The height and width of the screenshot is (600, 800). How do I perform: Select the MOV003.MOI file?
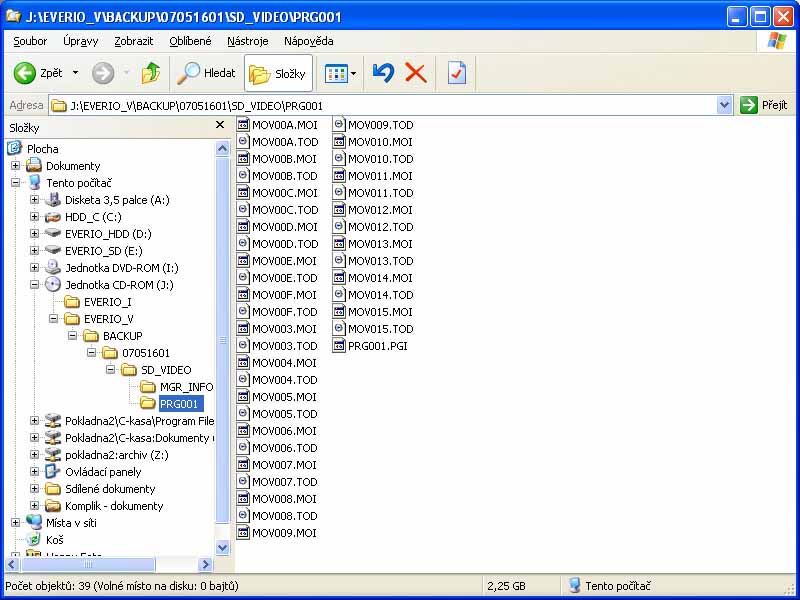point(284,329)
